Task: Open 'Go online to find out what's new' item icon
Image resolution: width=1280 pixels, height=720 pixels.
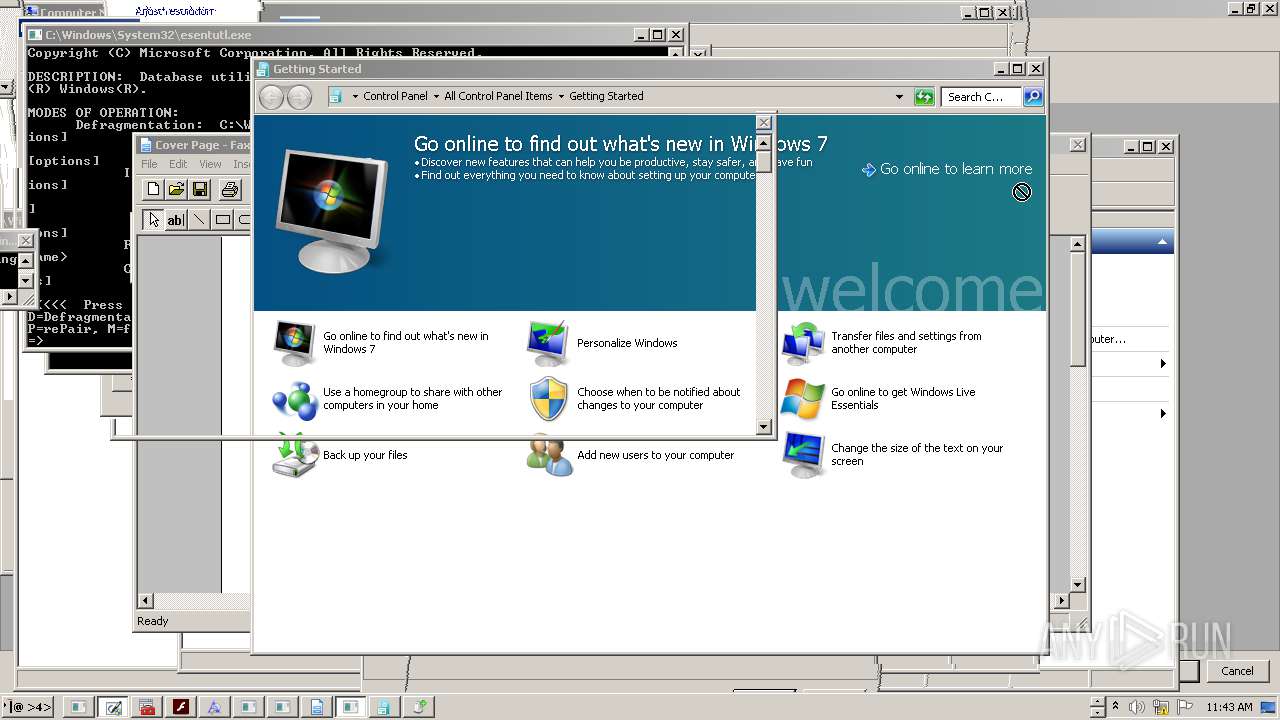Action: pyautogui.click(x=295, y=343)
